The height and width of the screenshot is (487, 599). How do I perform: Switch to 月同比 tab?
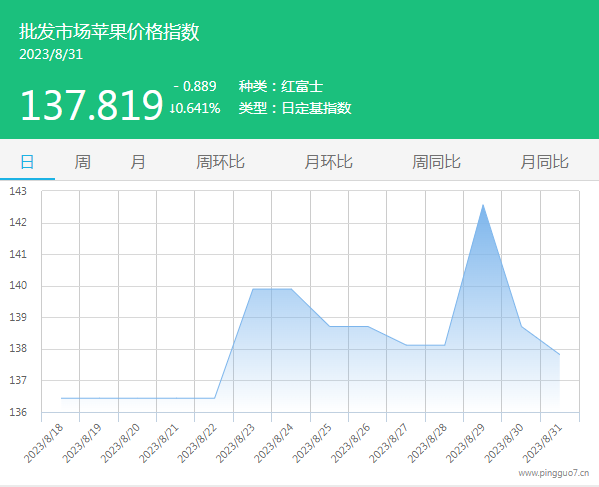click(x=544, y=162)
